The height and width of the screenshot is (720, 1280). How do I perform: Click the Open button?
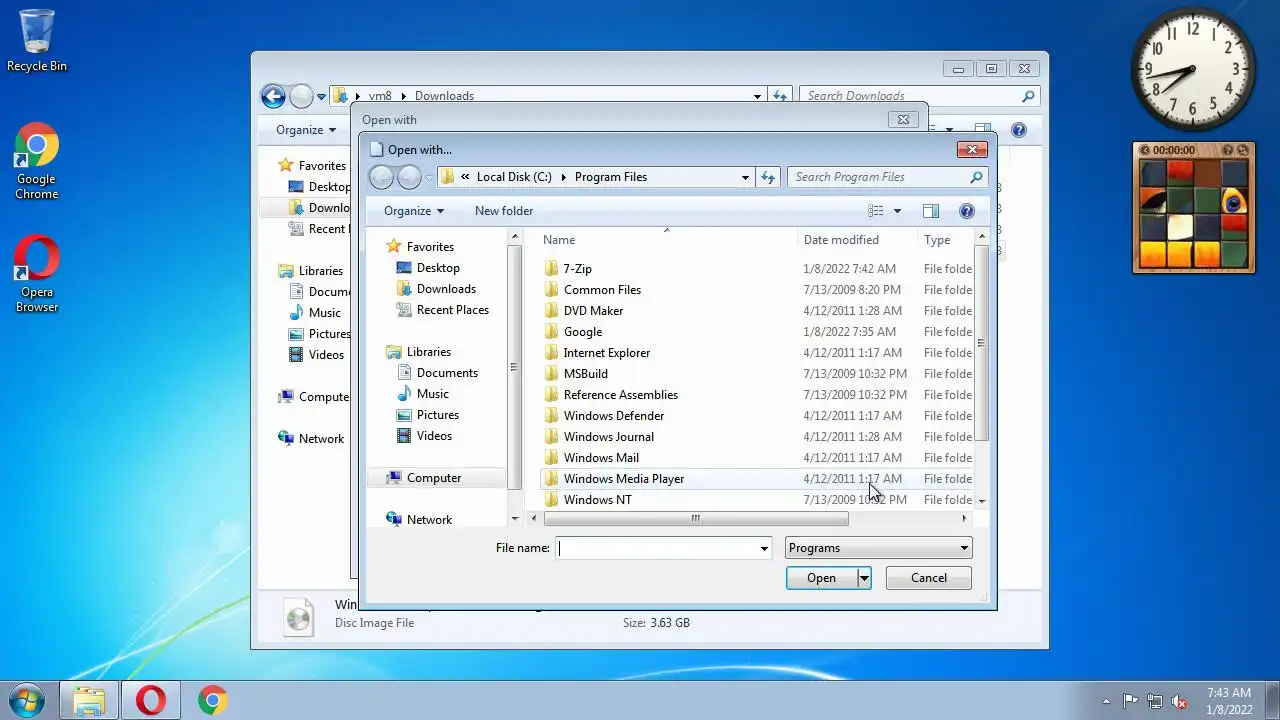tap(822, 578)
